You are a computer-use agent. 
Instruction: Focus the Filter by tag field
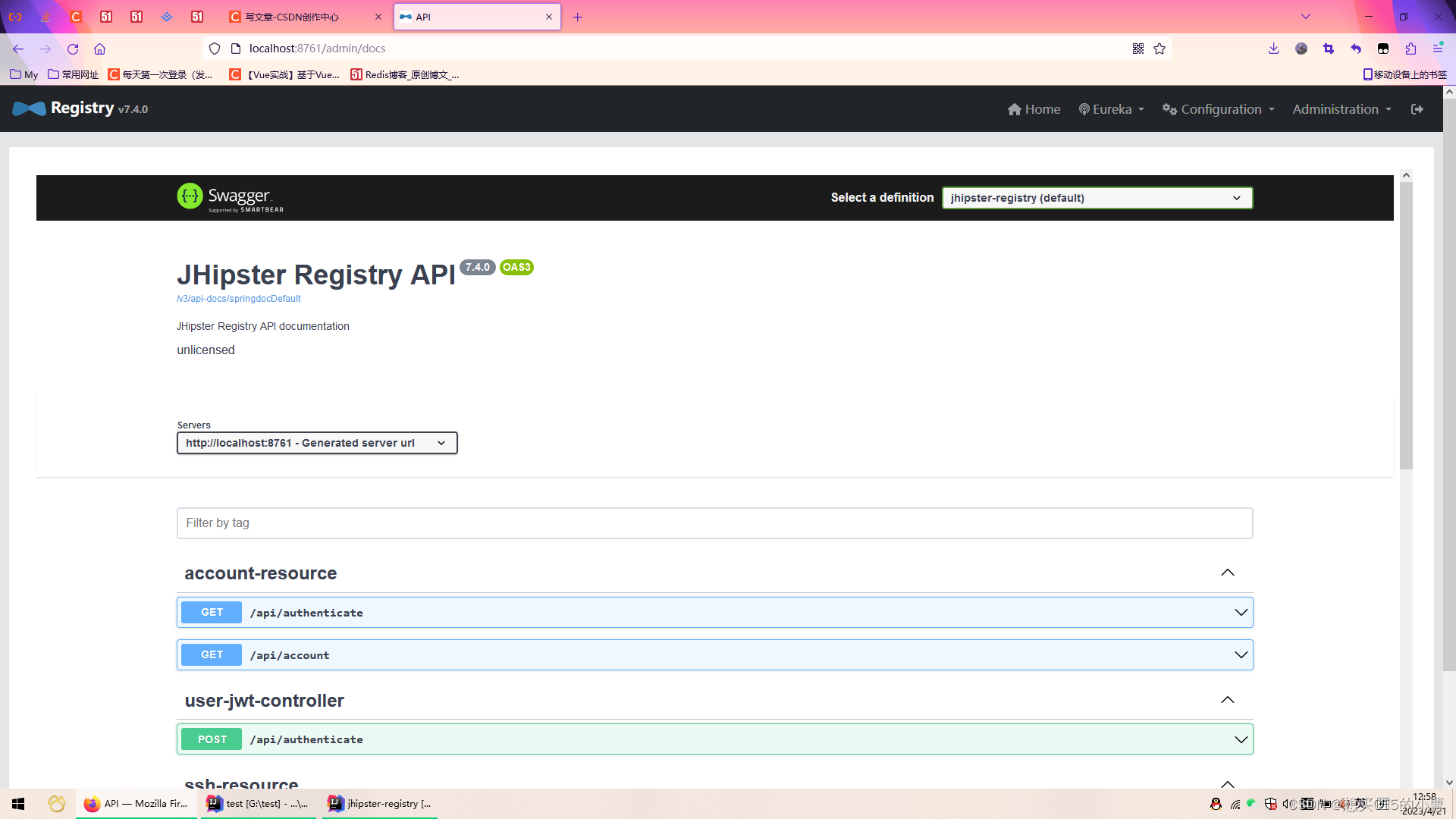[x=714, y=523]
